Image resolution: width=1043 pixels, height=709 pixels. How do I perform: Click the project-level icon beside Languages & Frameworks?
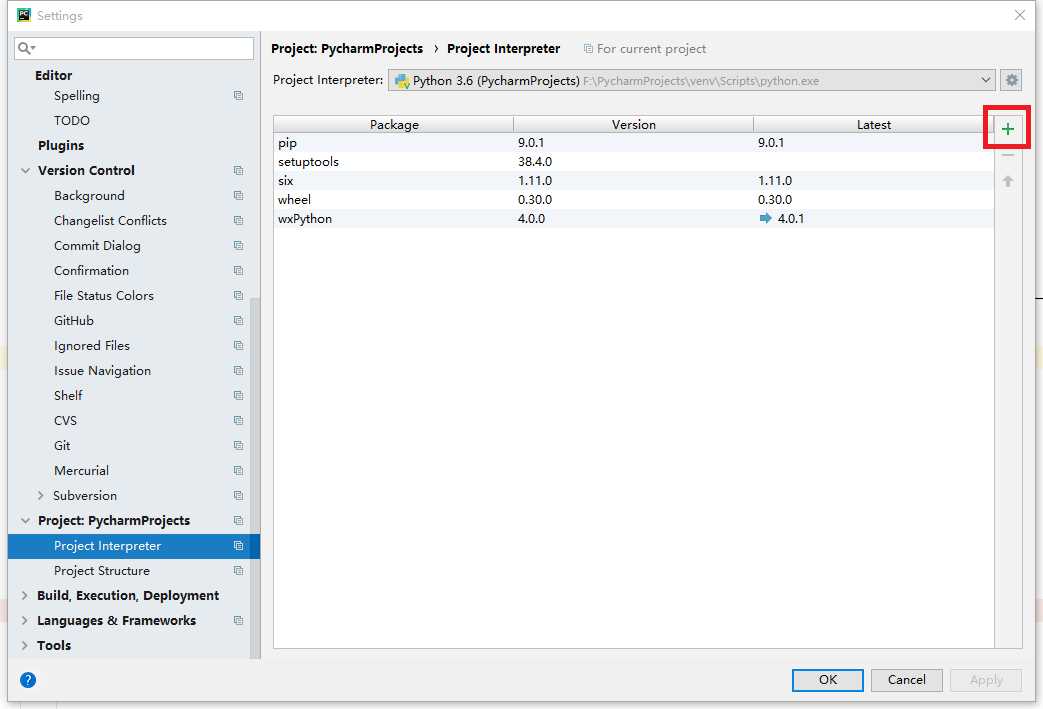coord(238,621)
